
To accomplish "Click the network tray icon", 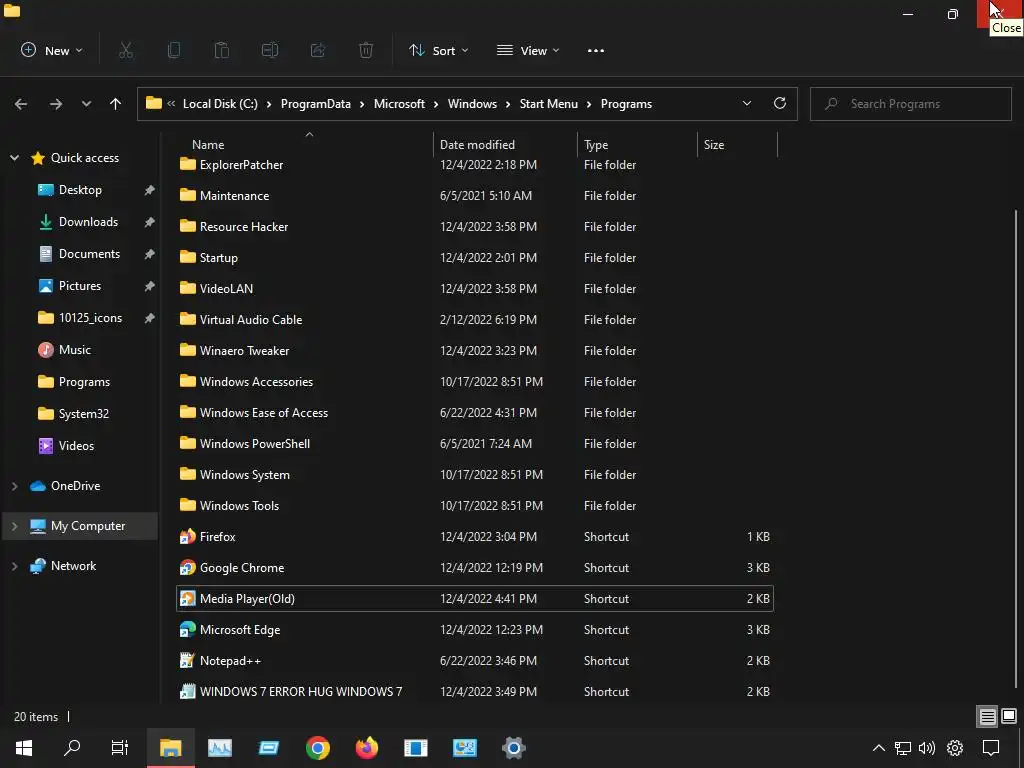I will tap(903, 748).
